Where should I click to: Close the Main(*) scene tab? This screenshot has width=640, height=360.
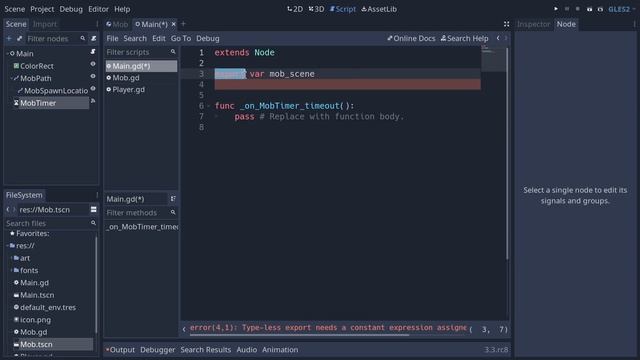click(x=173, y=24)
